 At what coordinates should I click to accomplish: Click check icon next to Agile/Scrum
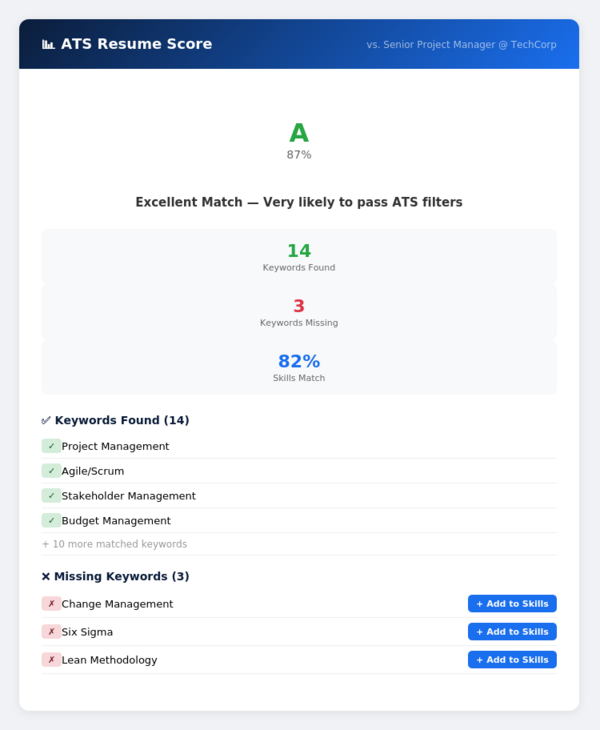(x=51, y=471)
